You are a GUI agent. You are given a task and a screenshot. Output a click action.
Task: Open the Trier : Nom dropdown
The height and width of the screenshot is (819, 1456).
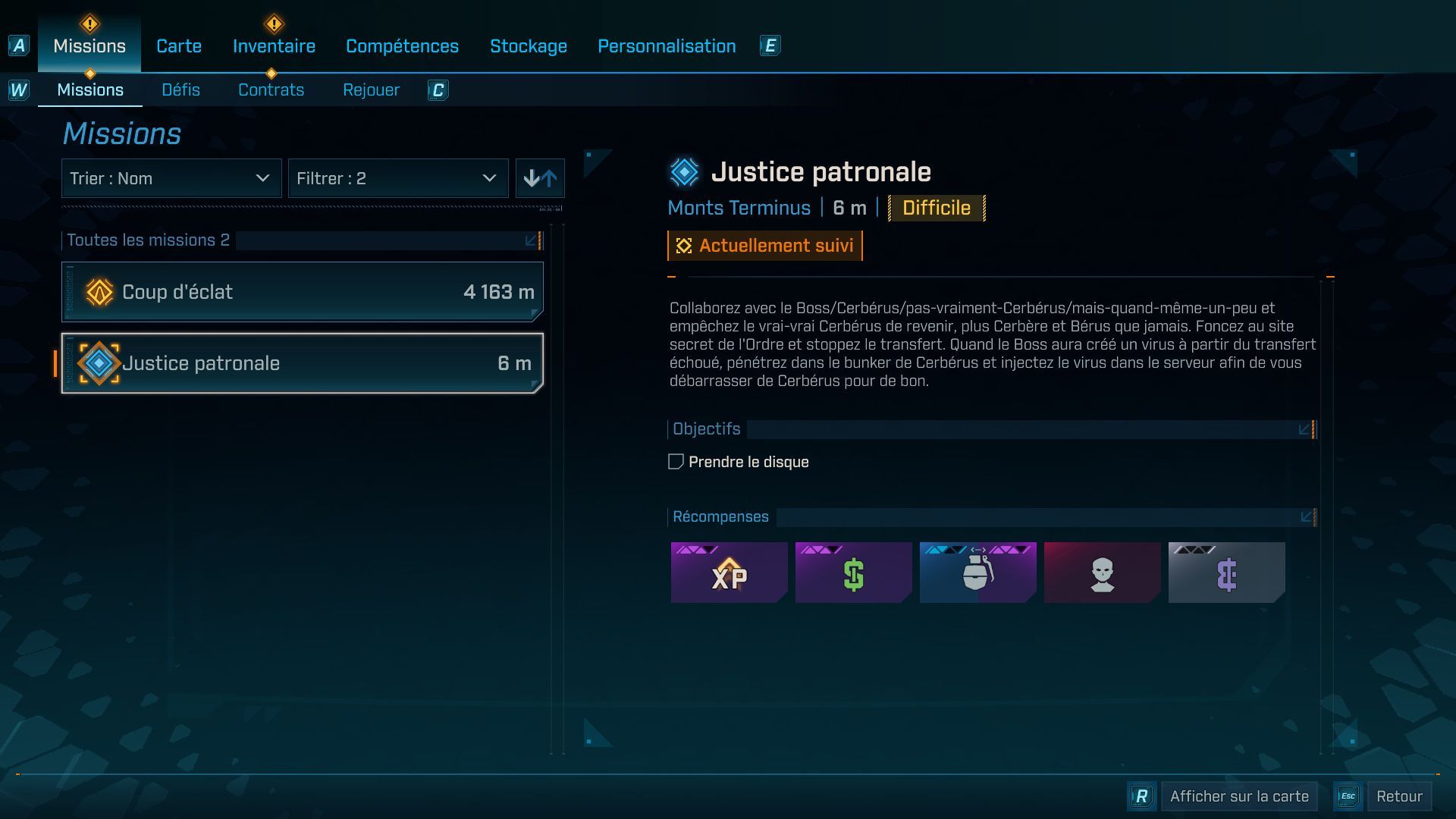click(x=171, y=178)
